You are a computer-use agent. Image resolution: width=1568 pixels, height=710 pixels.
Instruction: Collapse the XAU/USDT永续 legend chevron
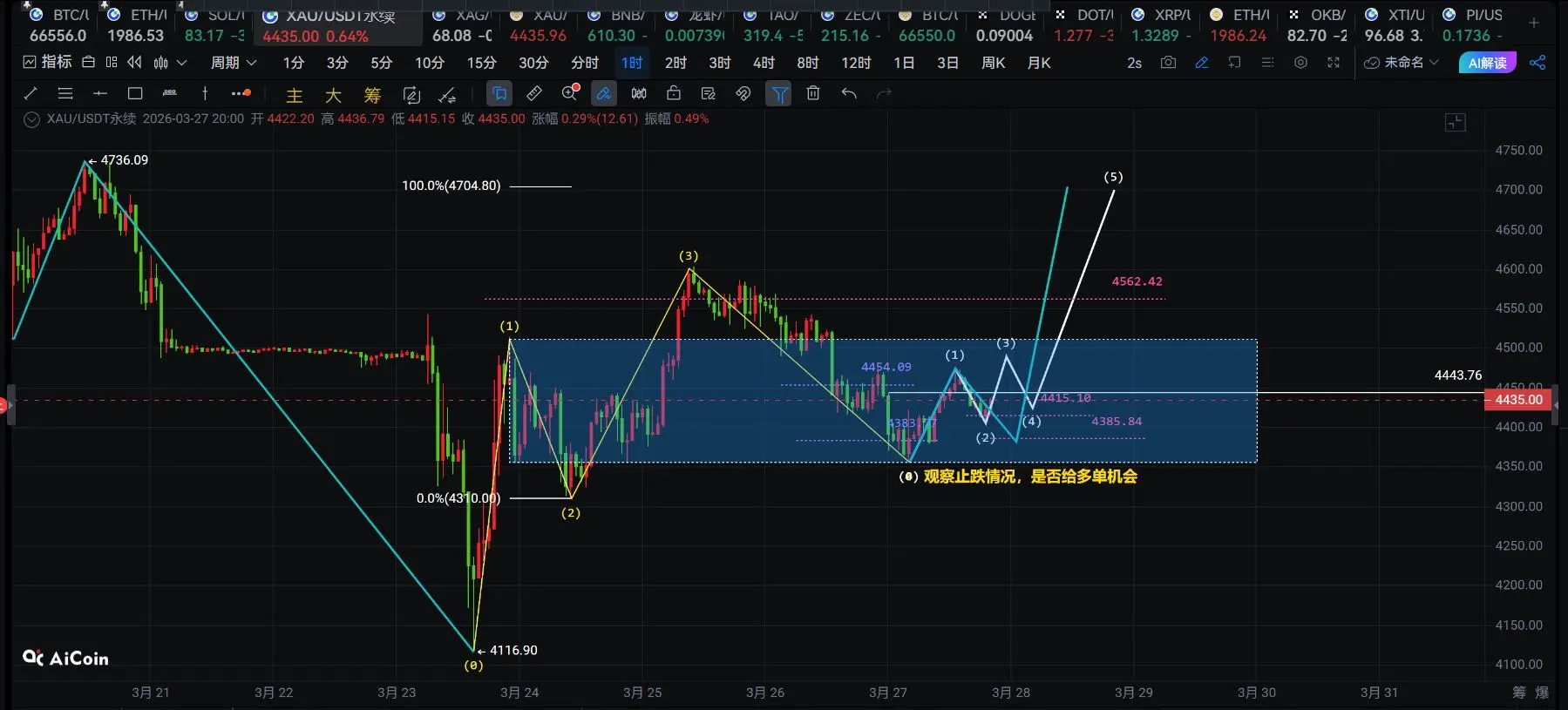(x=31, y=119)
